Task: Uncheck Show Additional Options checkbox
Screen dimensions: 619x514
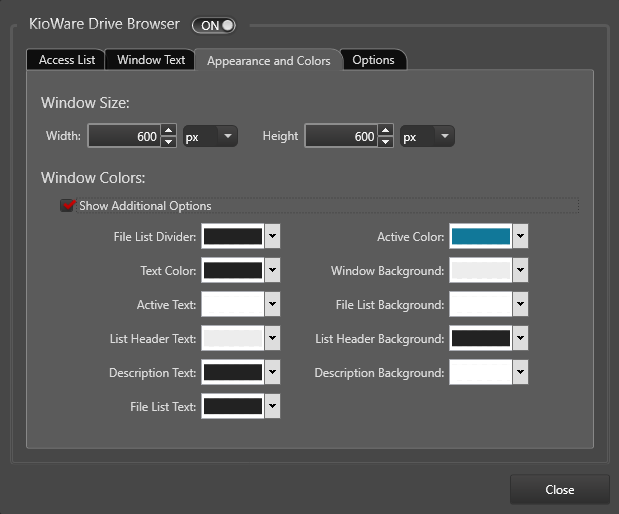Action: 67,205
